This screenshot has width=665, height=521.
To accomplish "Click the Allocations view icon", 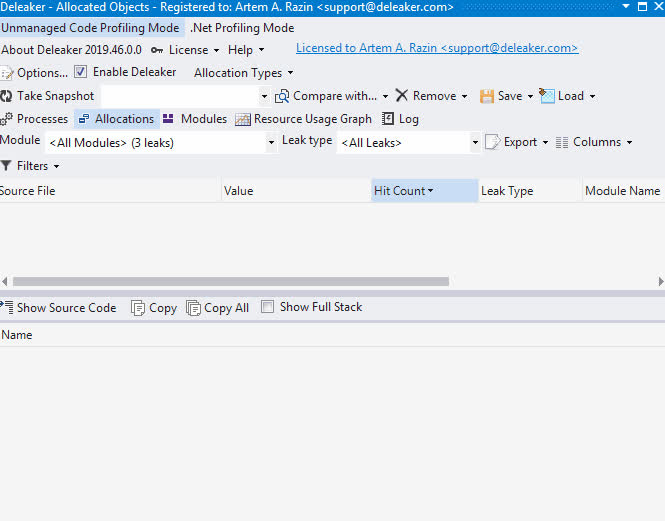I will [x=84, y=119].
